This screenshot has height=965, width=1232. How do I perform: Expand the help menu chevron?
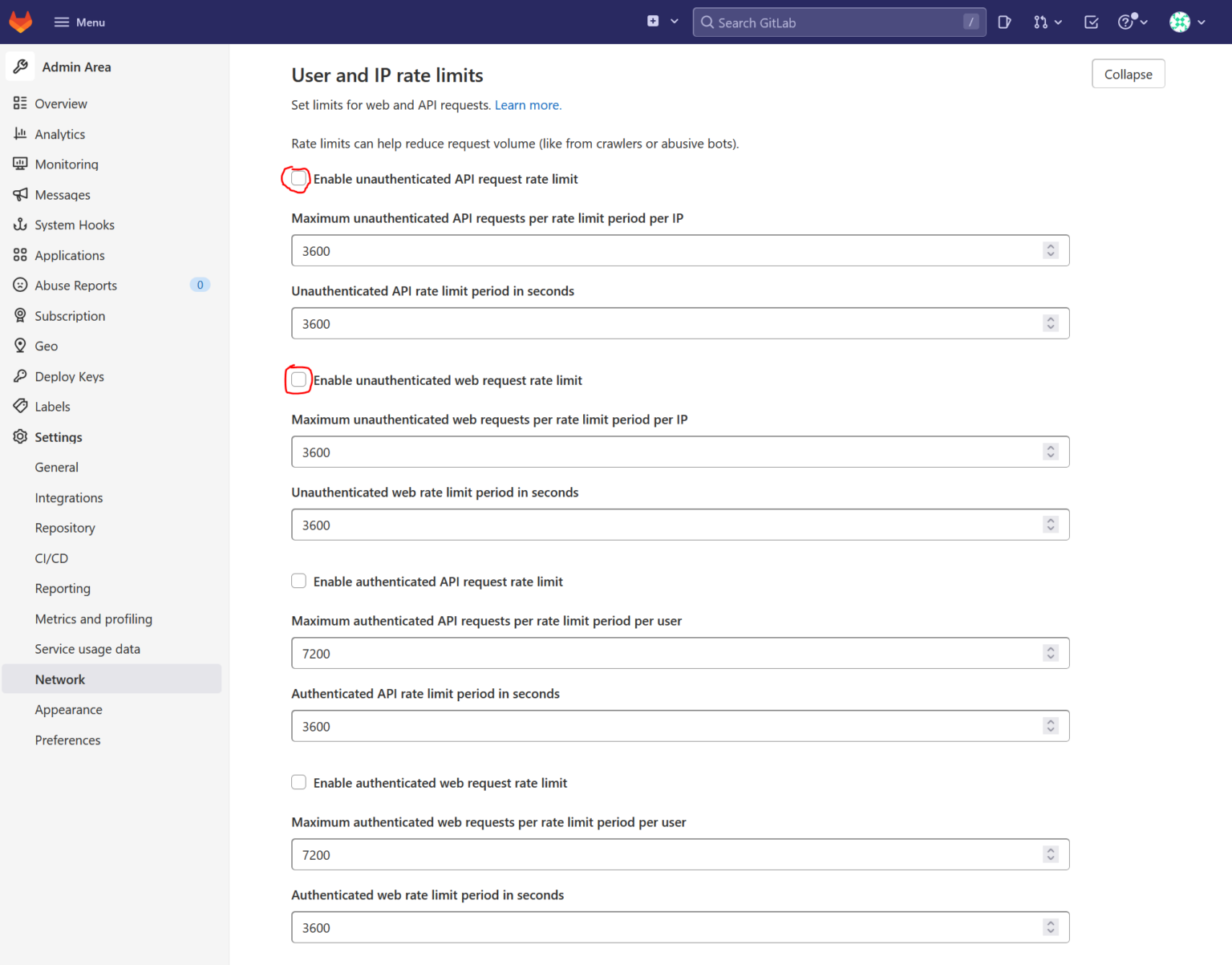click(x=1145, y=22)
